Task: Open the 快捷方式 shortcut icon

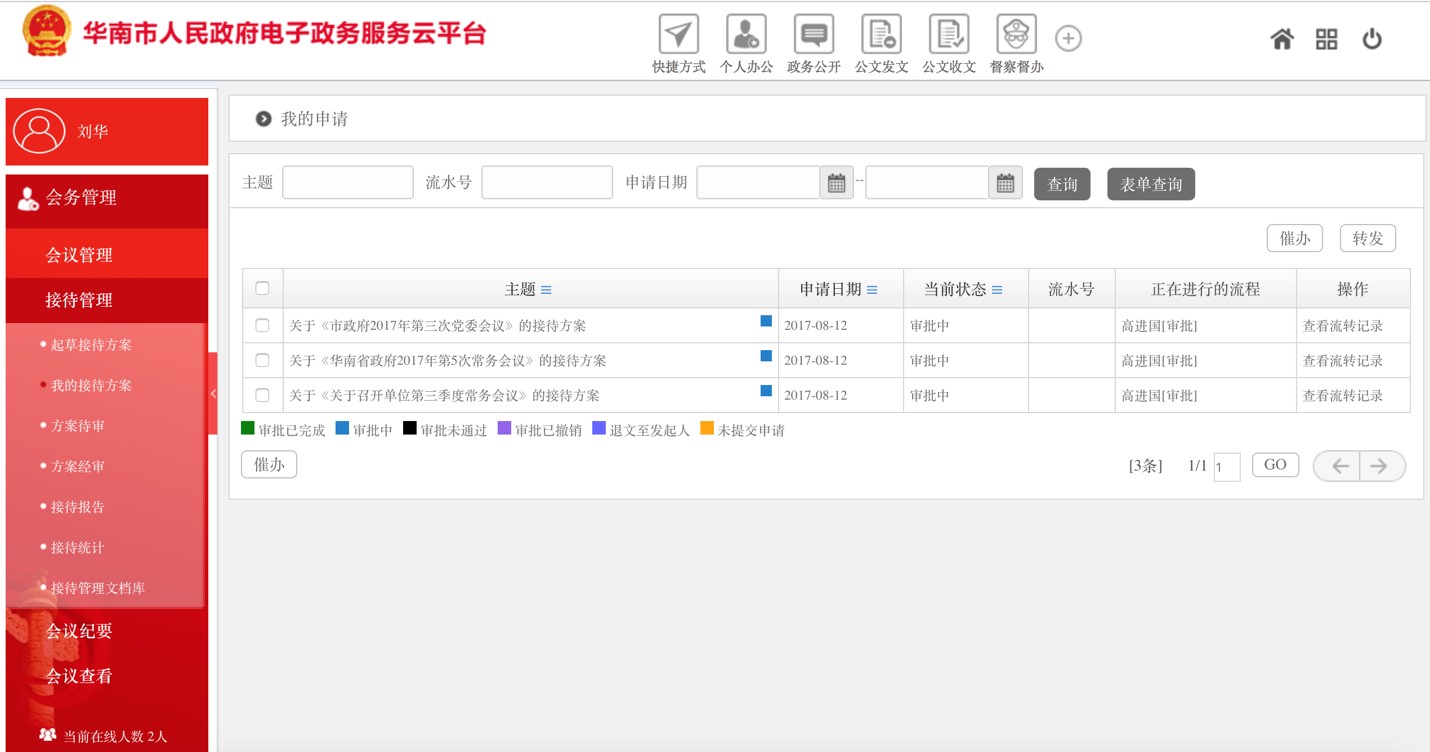Action: click(x=679, y=36)
